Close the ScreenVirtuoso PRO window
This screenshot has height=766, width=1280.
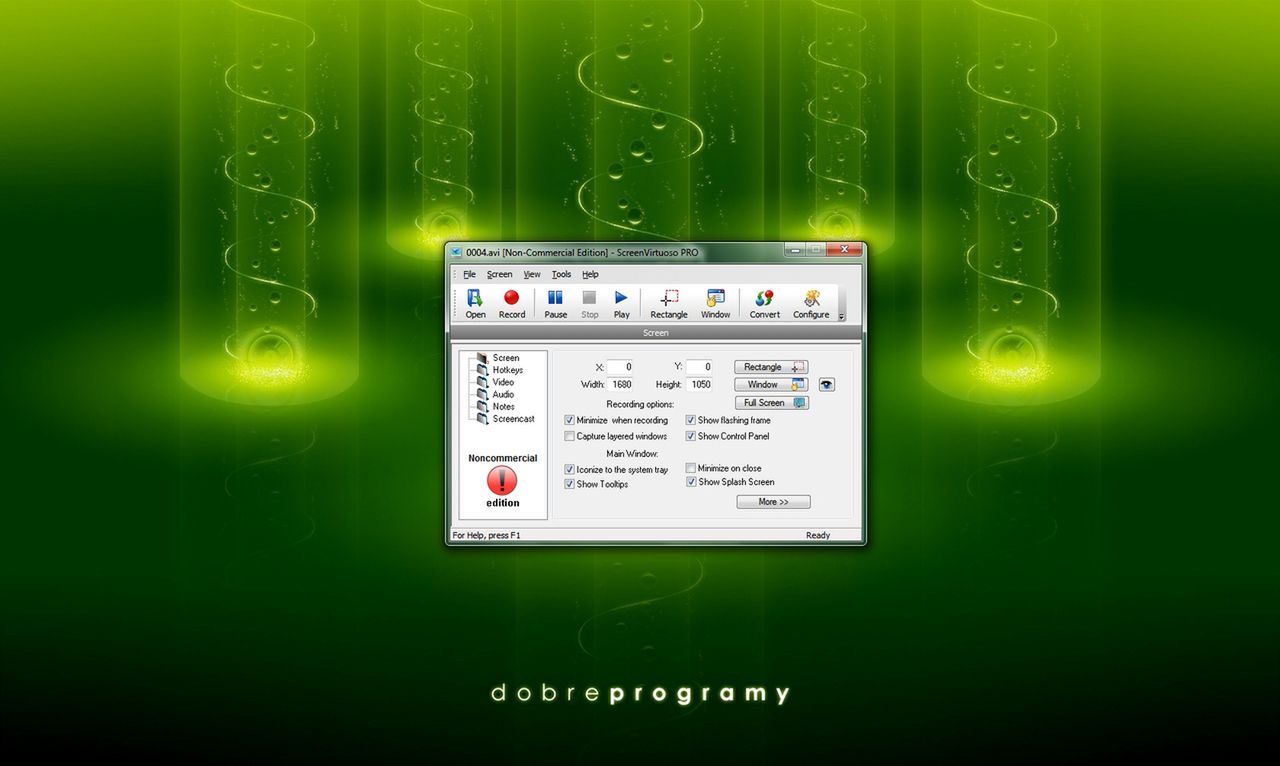tap(845, 249)
